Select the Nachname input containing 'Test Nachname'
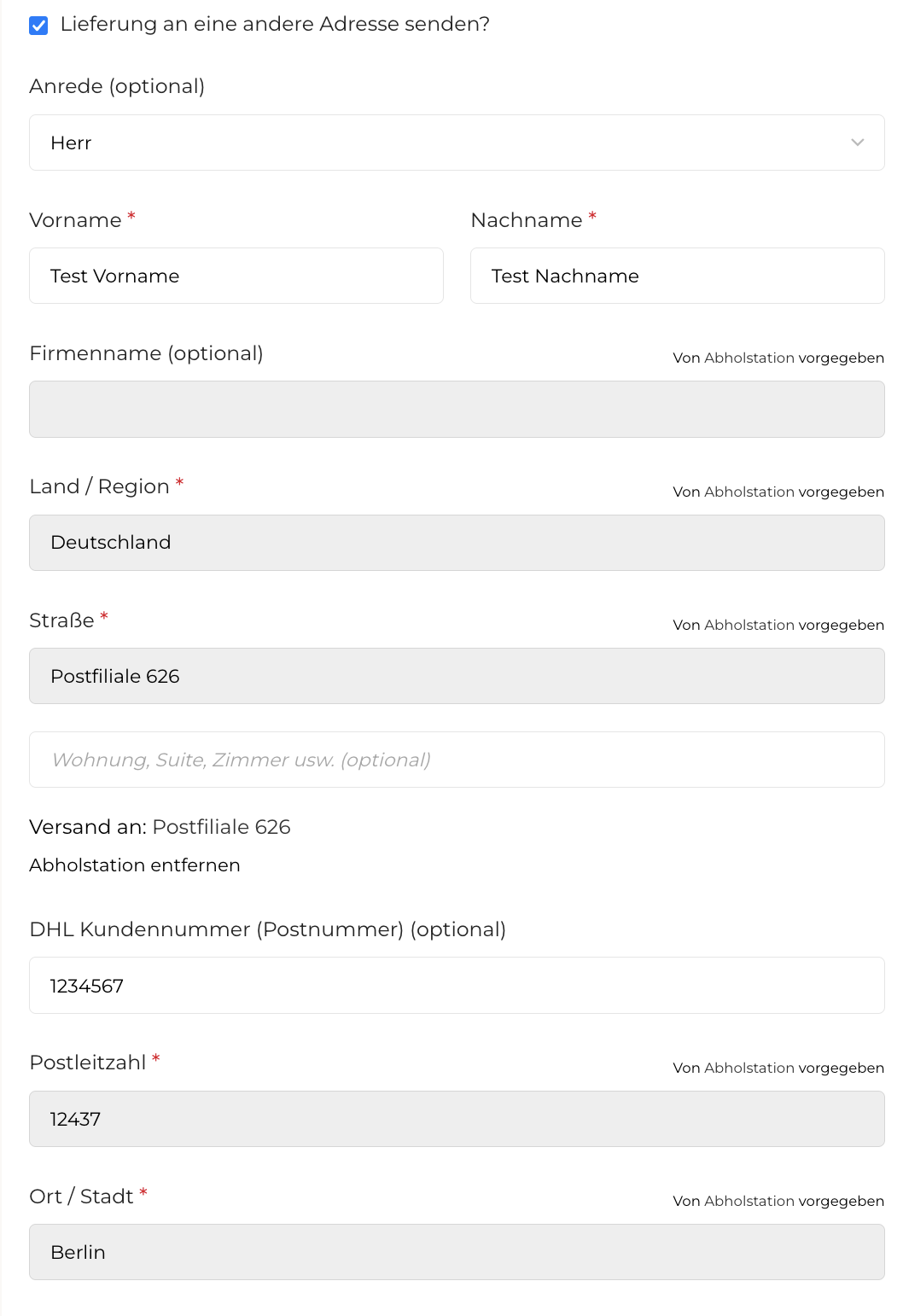Screen dimensions: 903x1316 click(x=677, y=276)
